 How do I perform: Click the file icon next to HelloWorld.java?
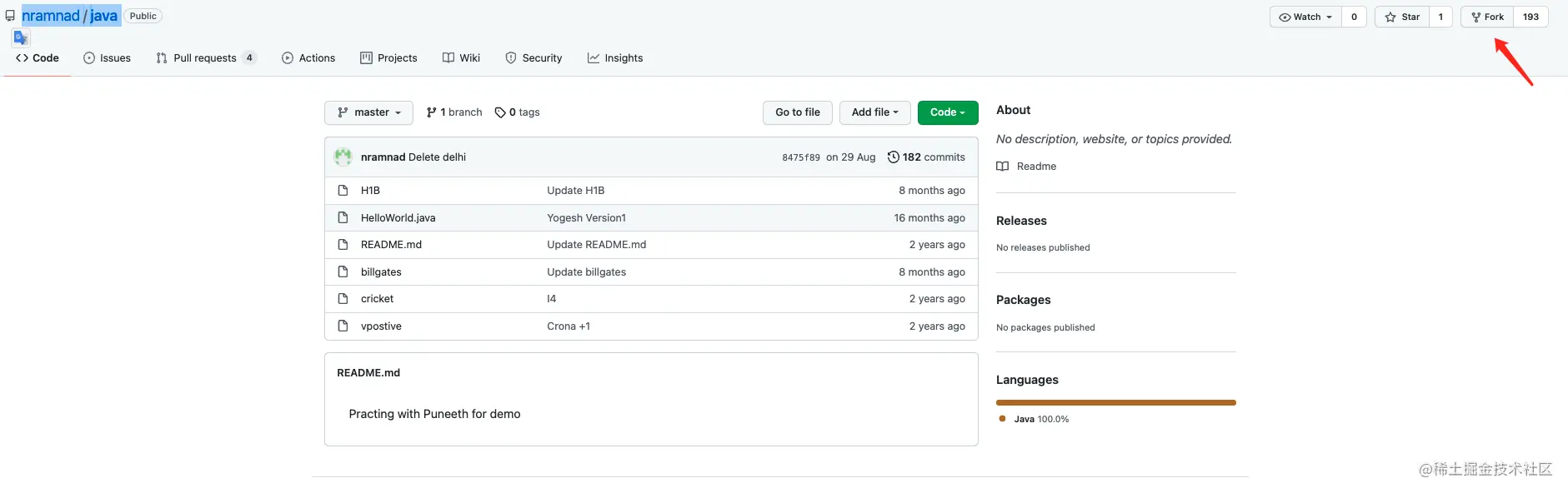(343, 218)
